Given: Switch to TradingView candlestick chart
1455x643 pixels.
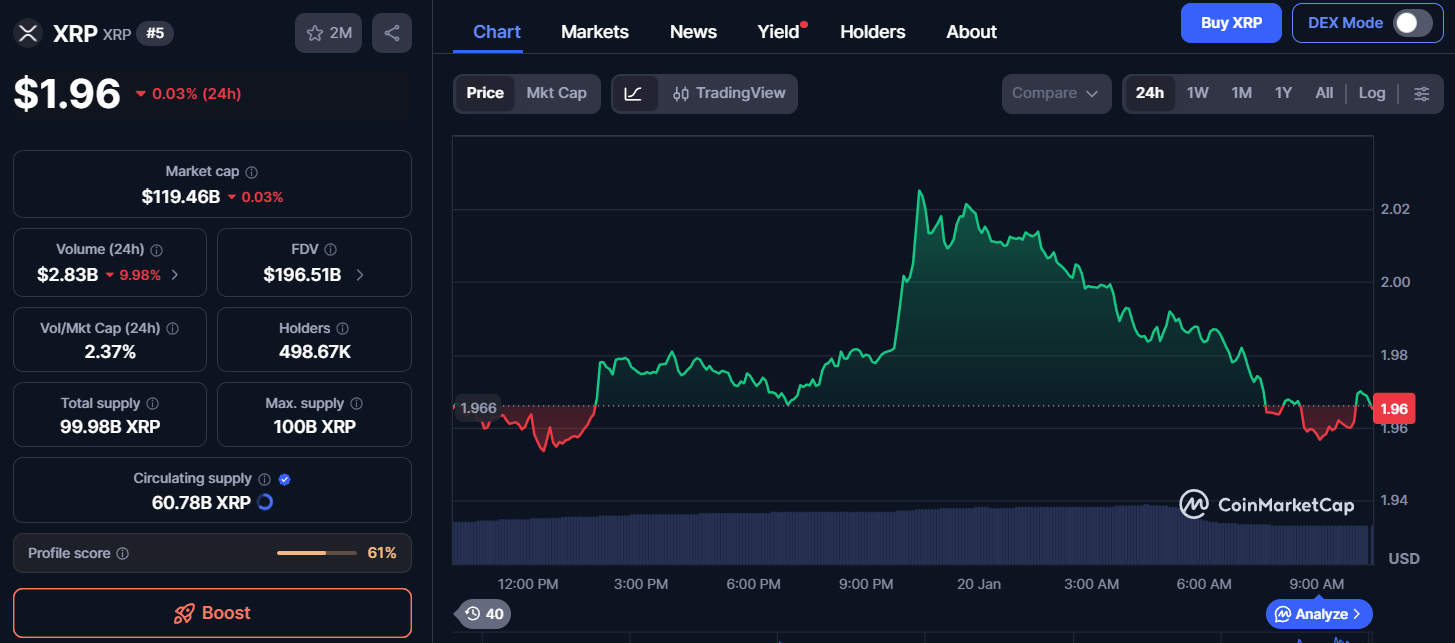Looking at the screenshot, I should [730, 93].
